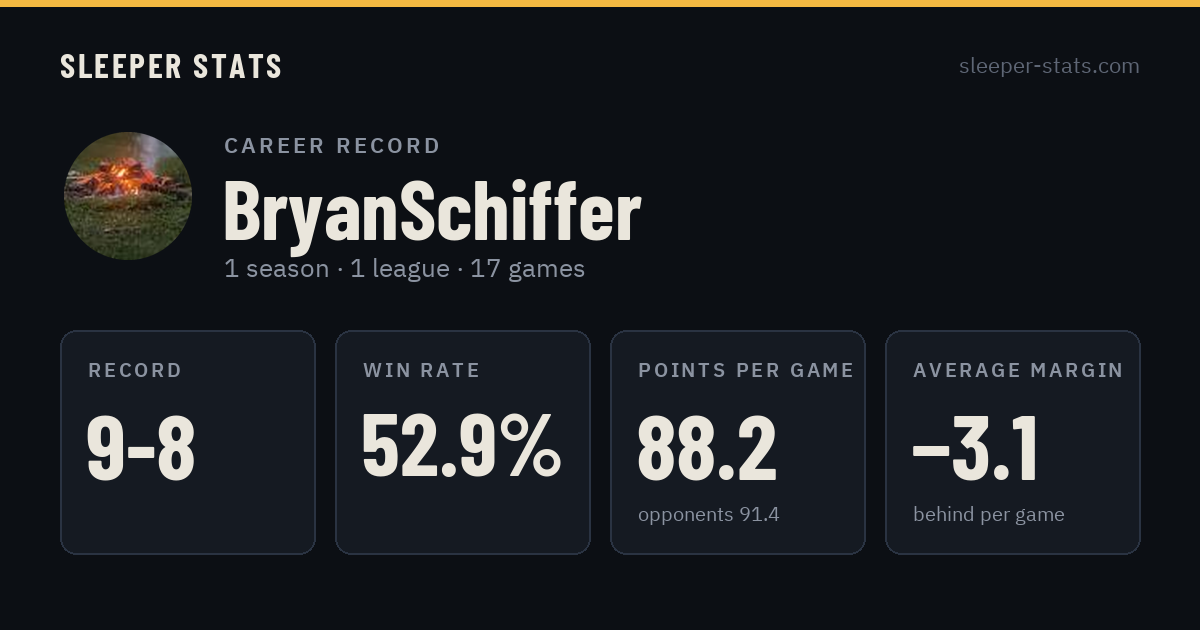1200x630 pixels.
Task: Click the SLEEPER STATS logo text
Action: tap(171, 67)
